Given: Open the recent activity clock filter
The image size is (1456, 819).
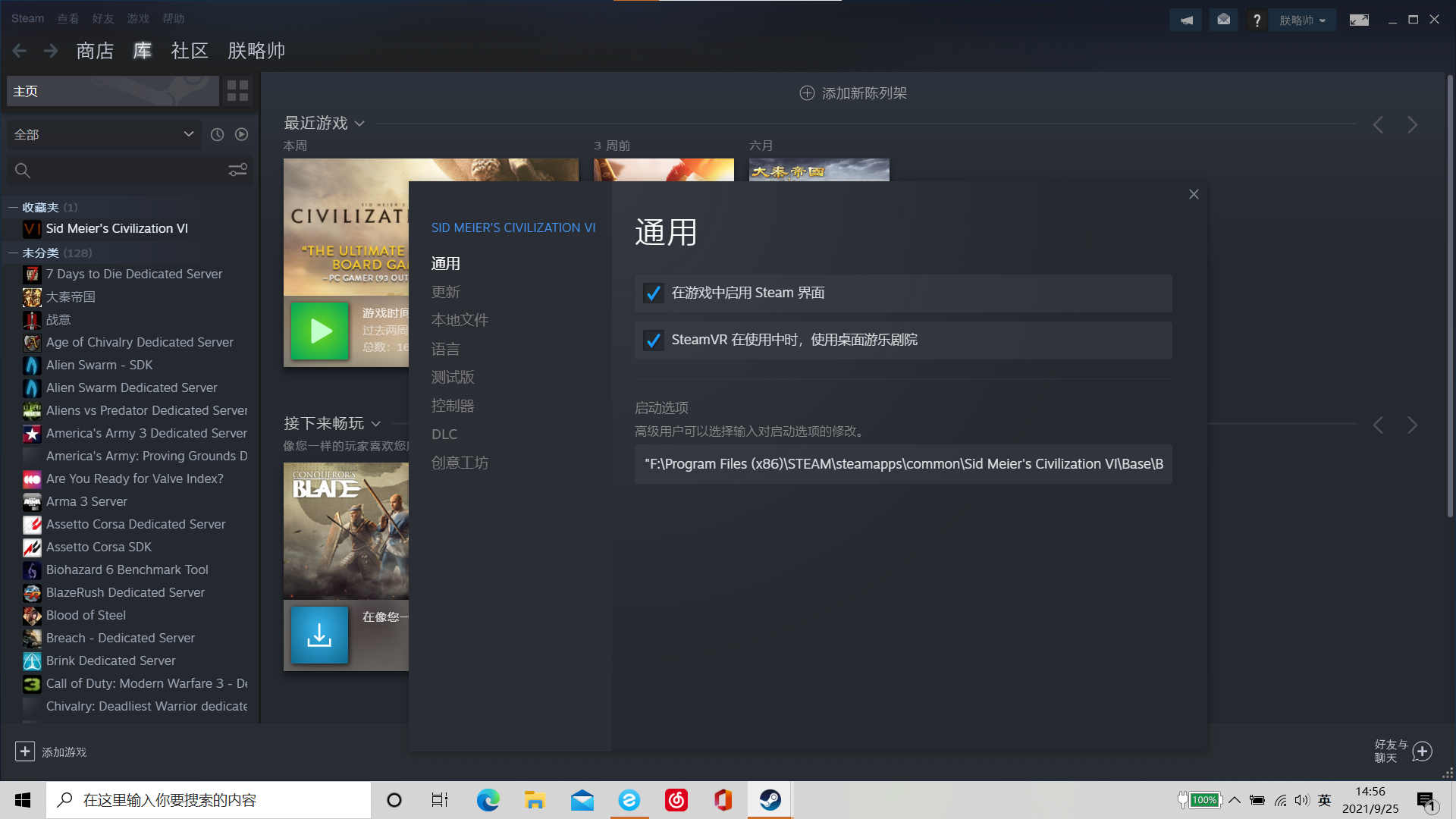Looking at the screenshot, I should coord(217,134).
